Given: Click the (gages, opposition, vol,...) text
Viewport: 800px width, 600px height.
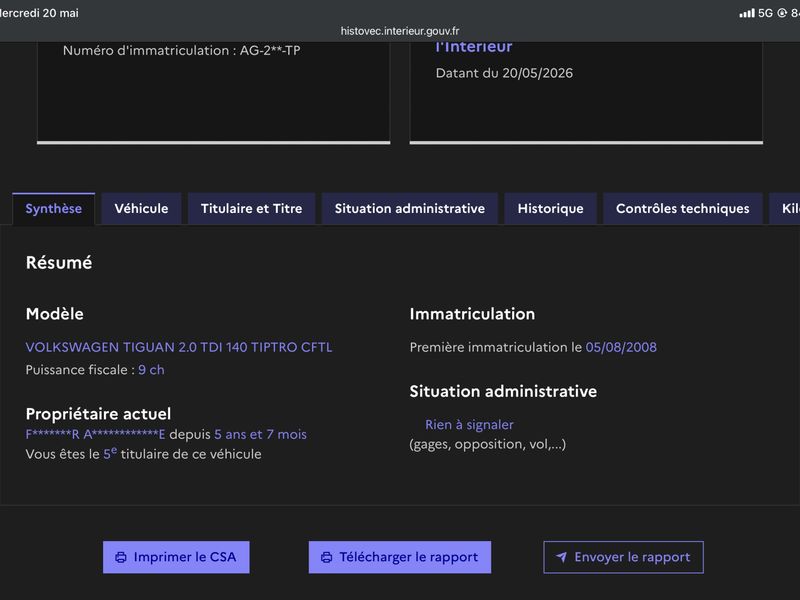Looking at the screenshot, I should pos(488,444).
